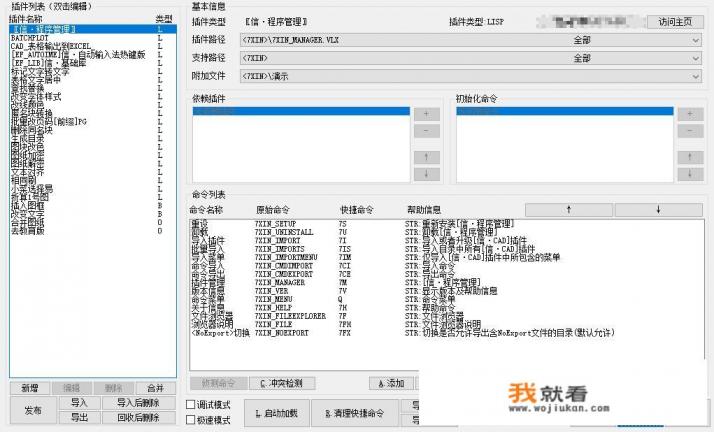Image resolution: width=714 pixels, height=432 pixels.
Task: Open the 支持路径 dropdown
Action: click(x=471, y=58)
